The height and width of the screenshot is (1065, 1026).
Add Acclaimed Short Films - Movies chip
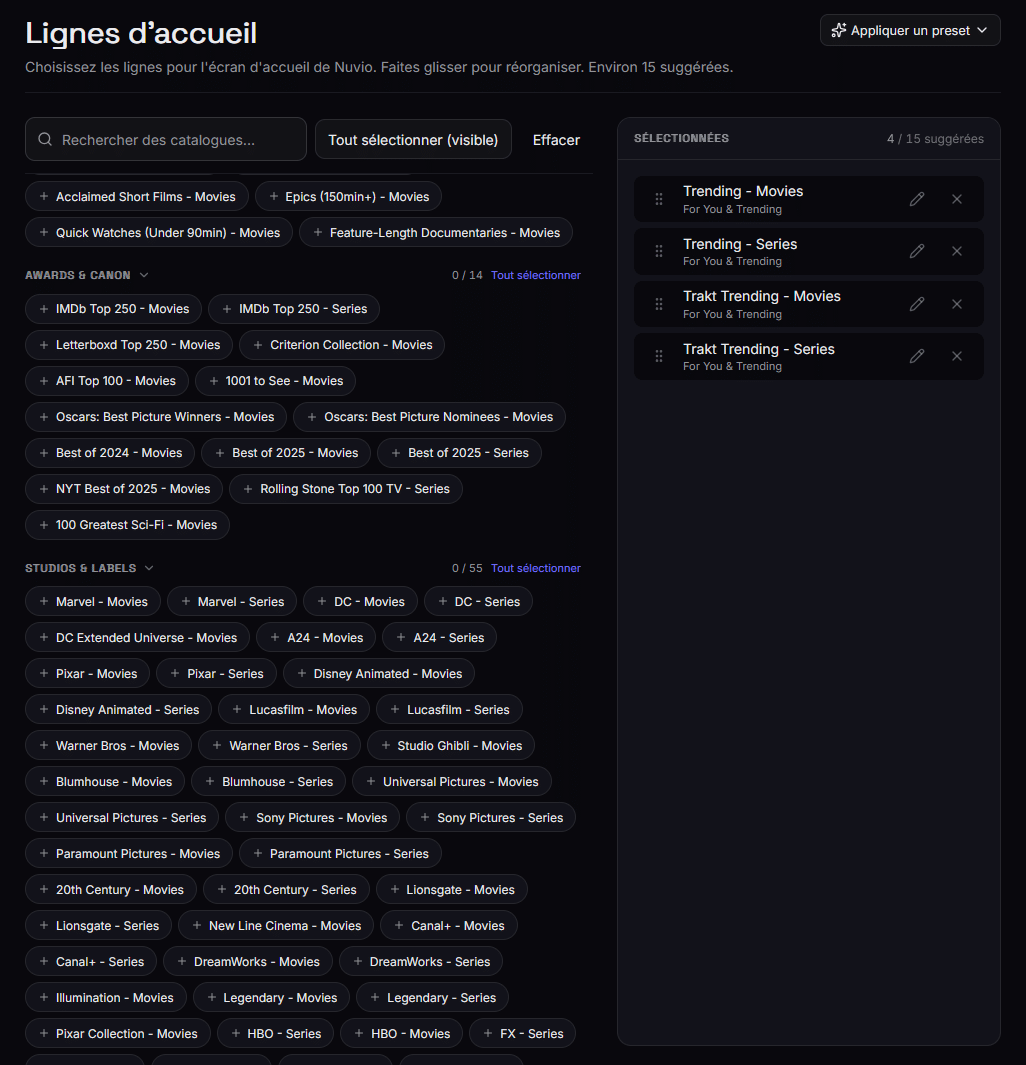pos(136,197)
